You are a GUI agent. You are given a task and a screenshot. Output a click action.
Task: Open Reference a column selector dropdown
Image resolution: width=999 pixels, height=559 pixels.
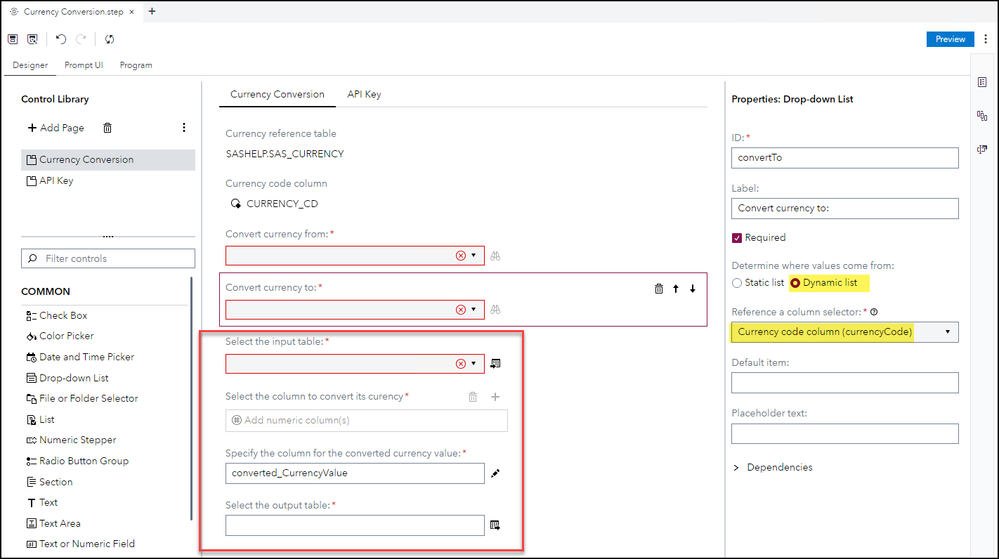coord(845,332)
